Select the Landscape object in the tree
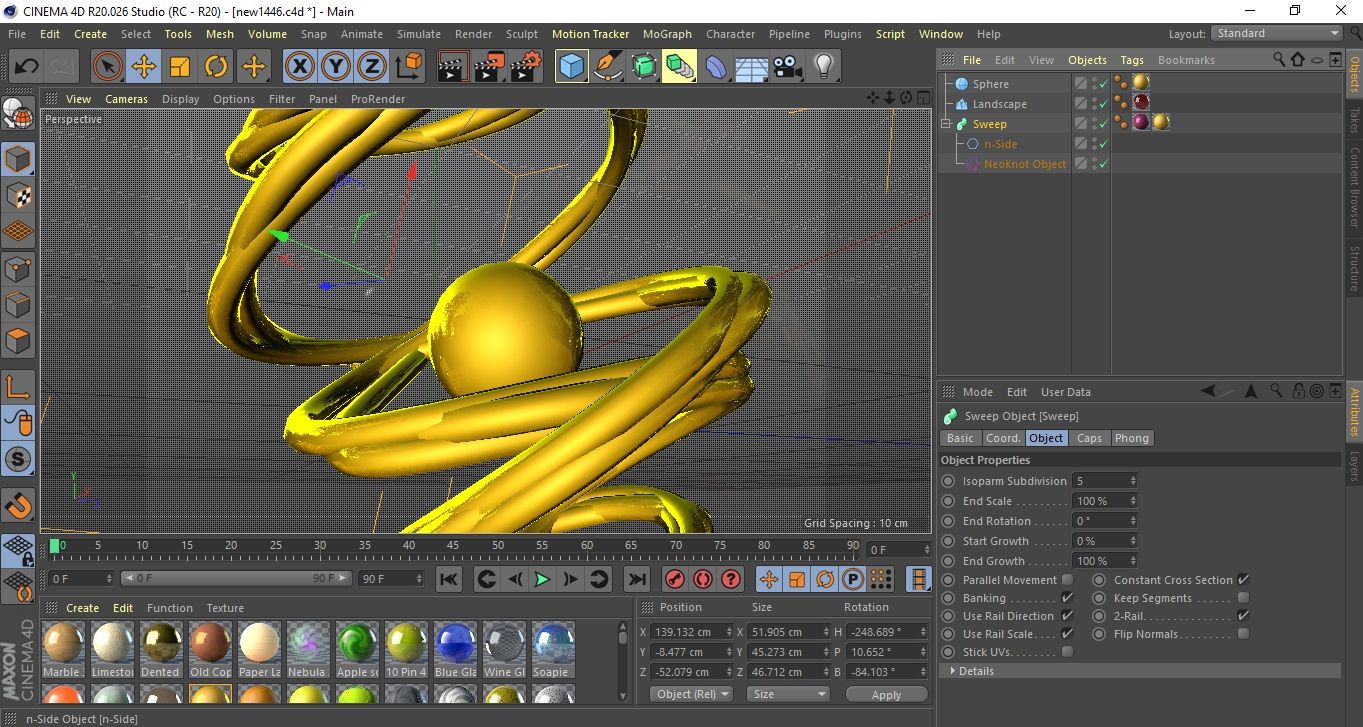This screenshot has height=727, width=1363. (x=999, y=104)
